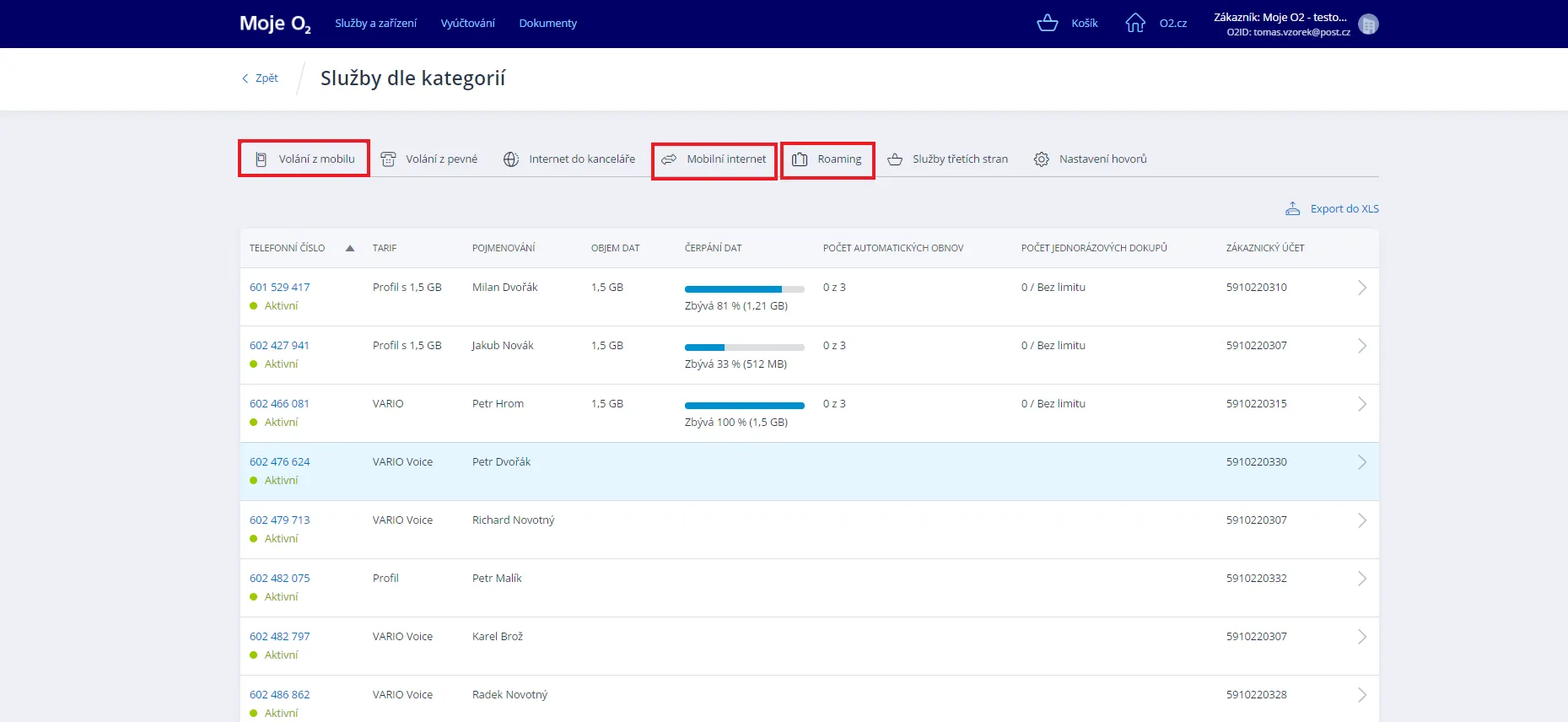The height and width of the screenshot is (722, 1568).
Task: Select the Nastavení hovorů gear icon
Action: point(1042,159)
